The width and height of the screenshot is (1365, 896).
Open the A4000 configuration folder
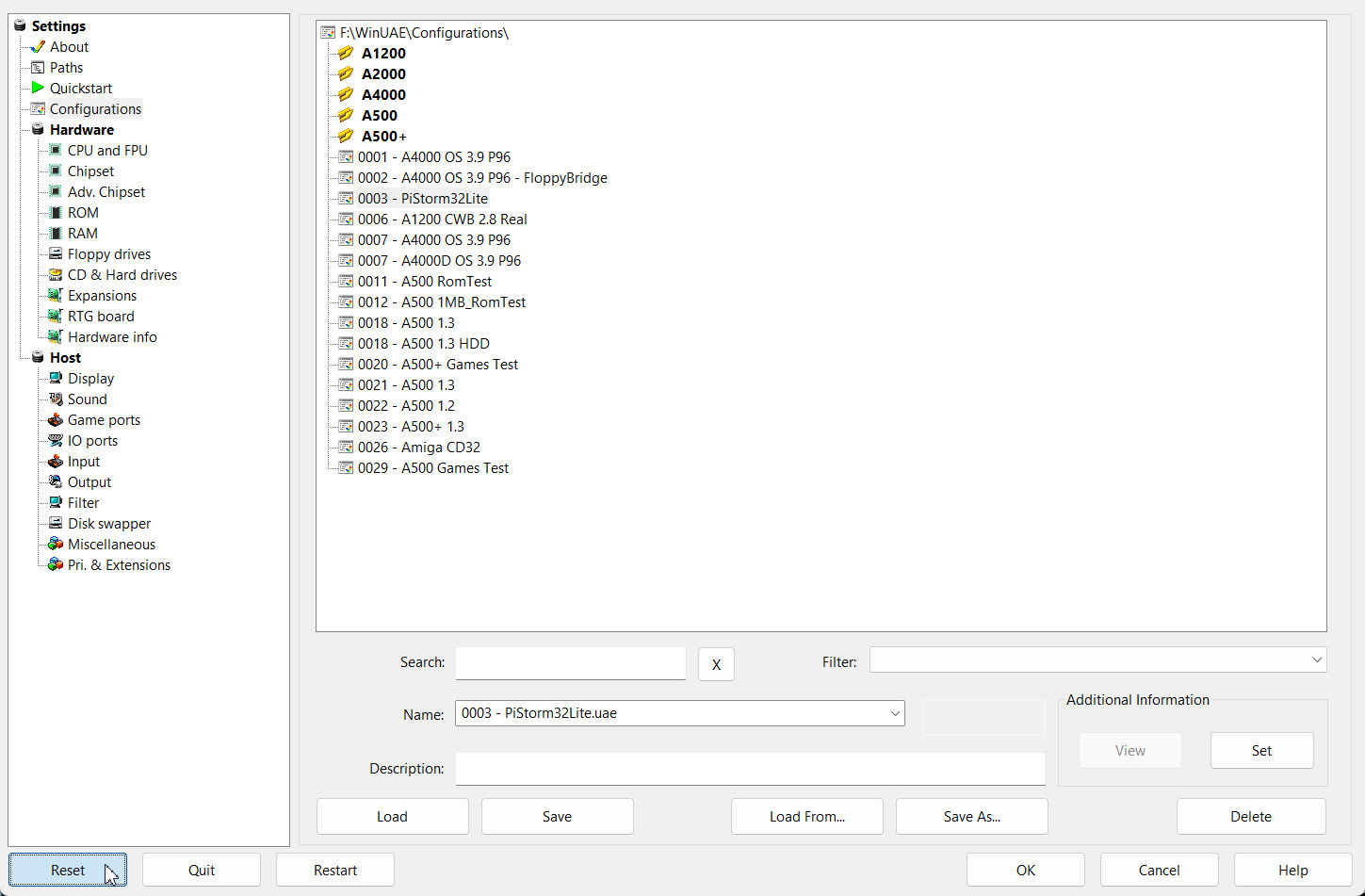(x=383, y=95)
